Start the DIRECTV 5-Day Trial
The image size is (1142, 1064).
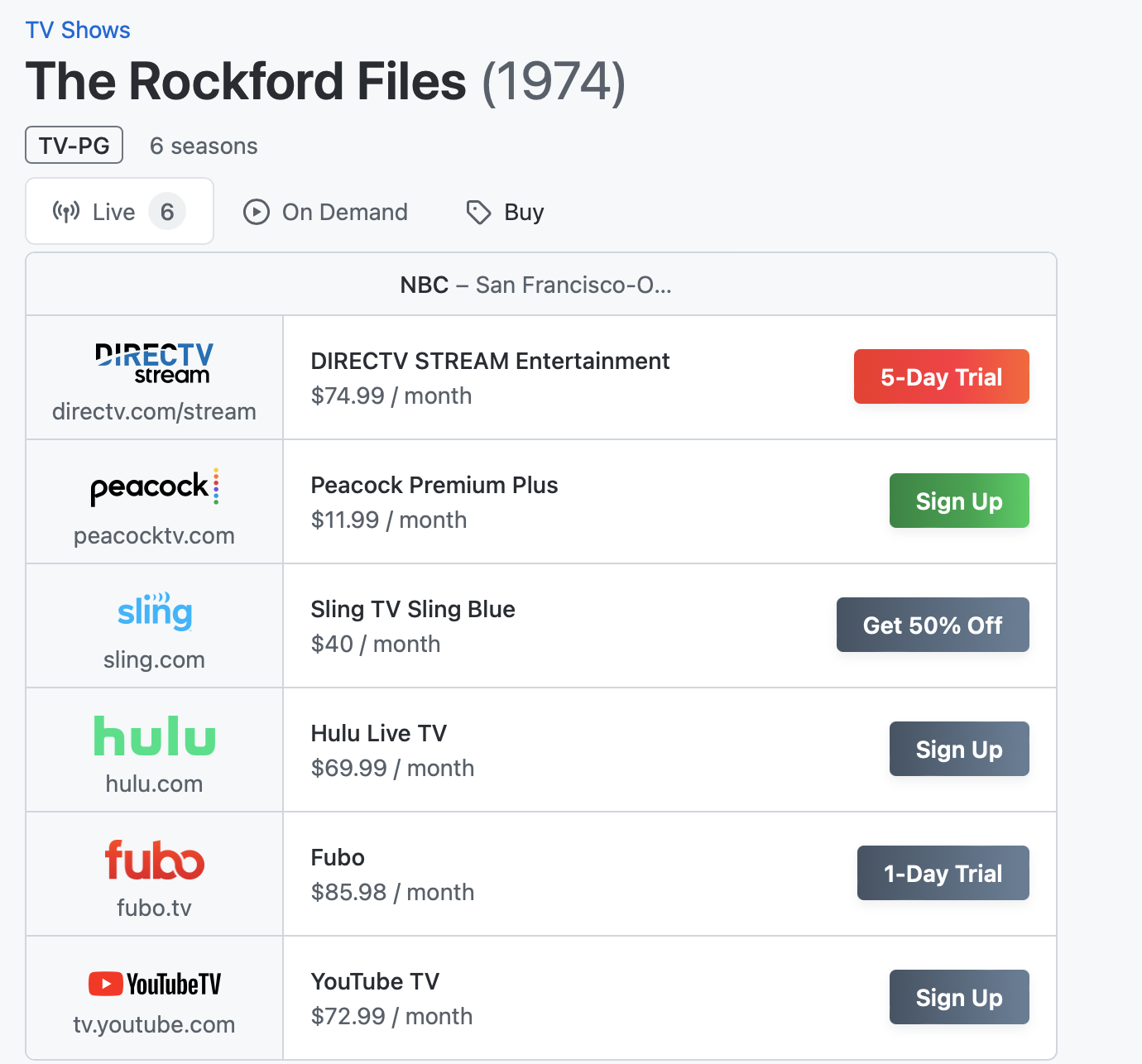pyautogui.click(x=941, y=376)
